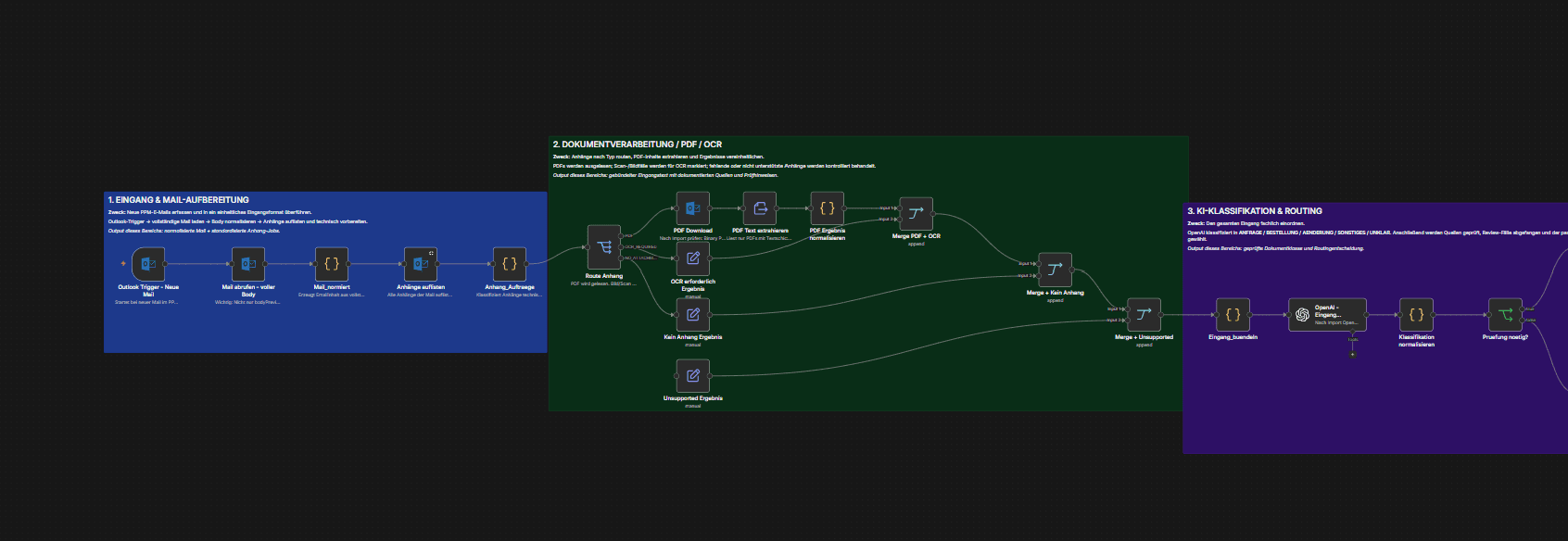Viewport: 1568px width, 541px height.
Task: Select the Merge + Unsupported node
Action: [1144, 315]
